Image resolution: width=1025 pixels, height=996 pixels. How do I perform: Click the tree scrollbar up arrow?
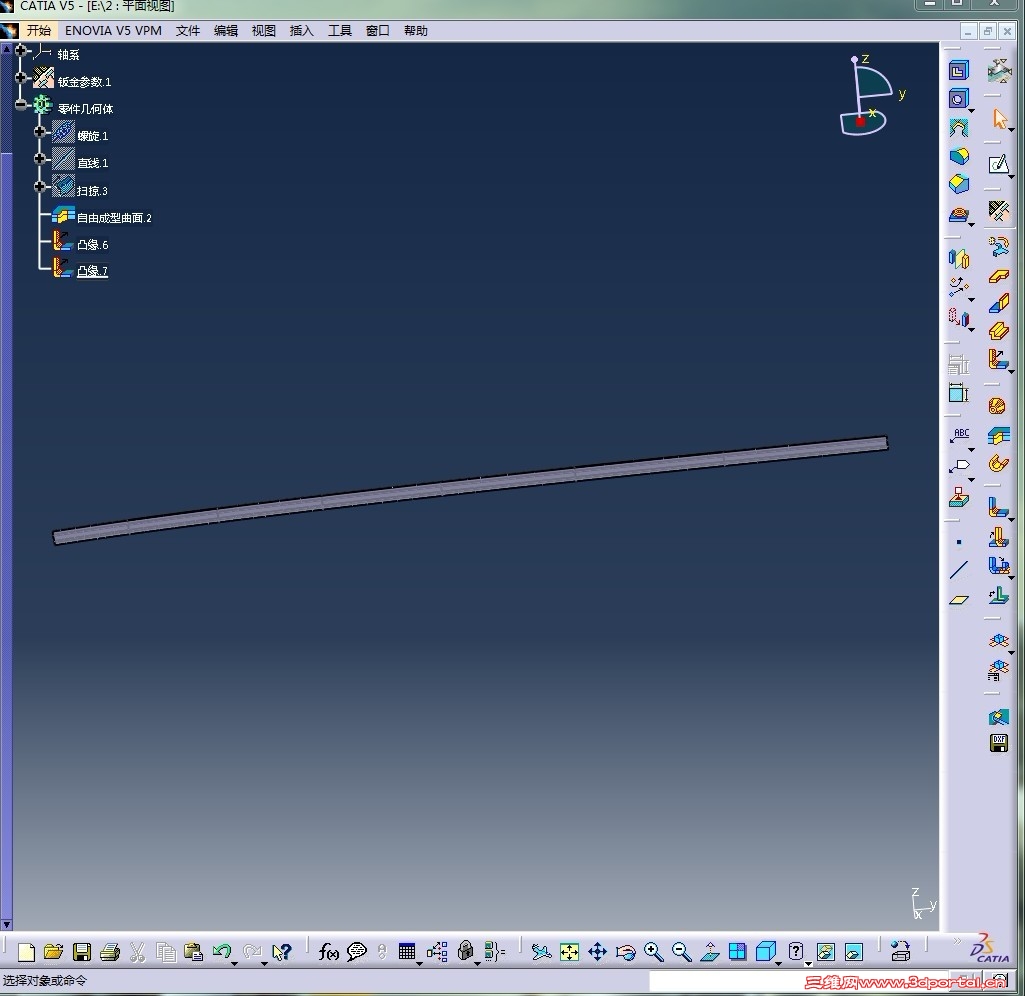(7, 49)
